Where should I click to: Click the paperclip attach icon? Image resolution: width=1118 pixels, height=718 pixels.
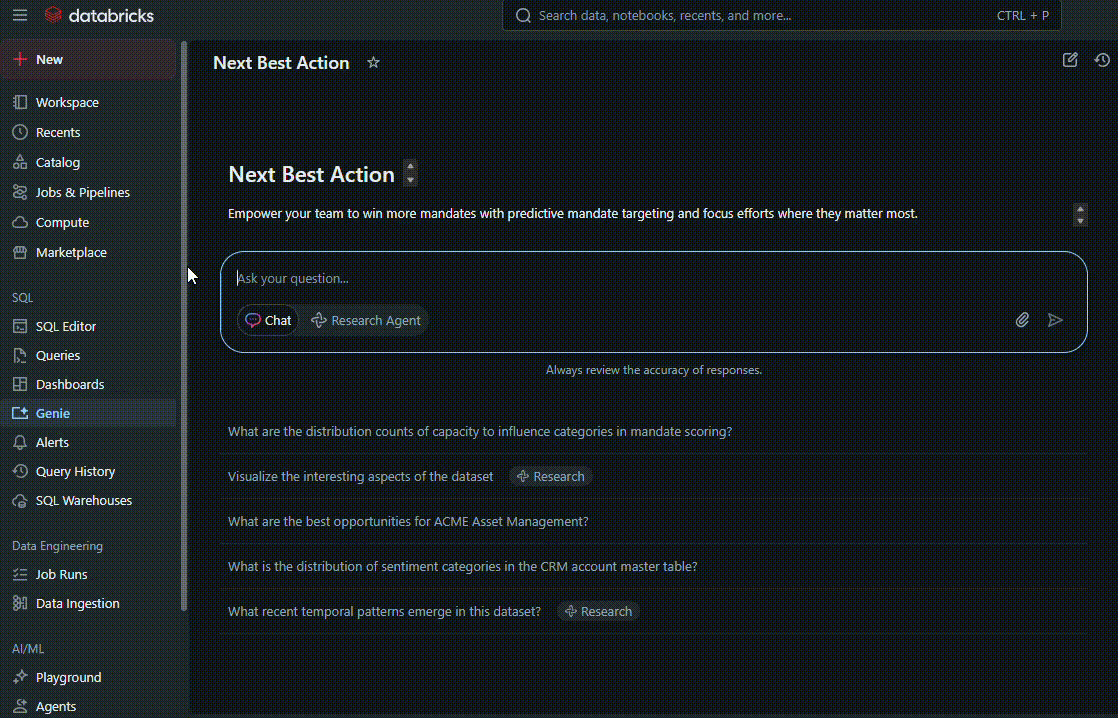click(x=1022, y=320)
